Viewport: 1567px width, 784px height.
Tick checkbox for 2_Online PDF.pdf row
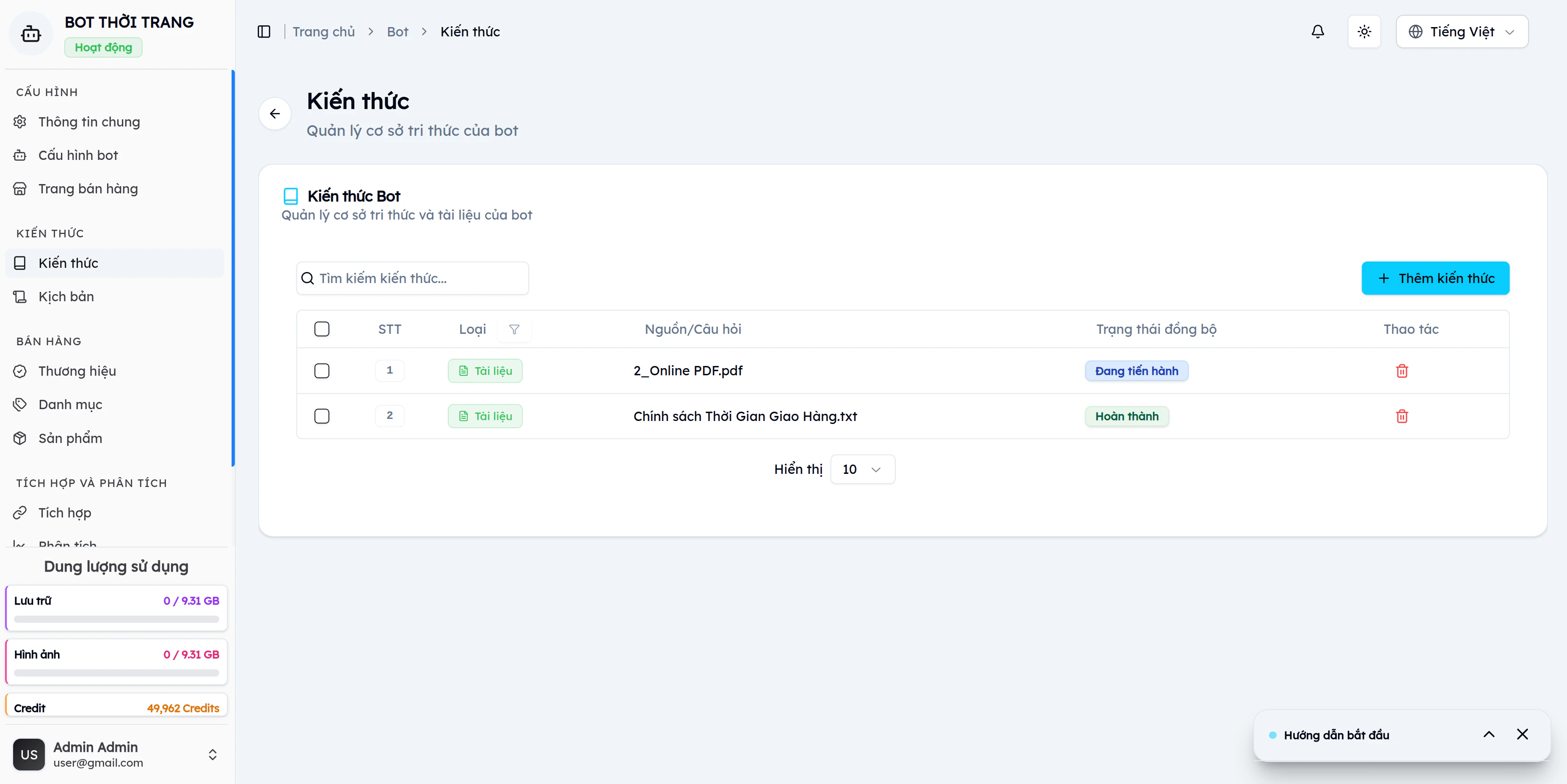click(322, 371)
